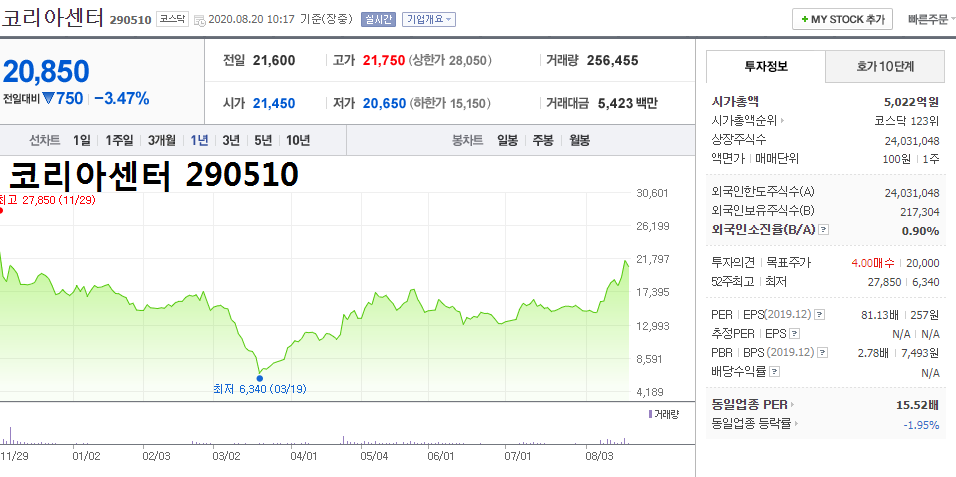
Task: Expand the 기업개요 dropdown
Action: pyautogui.click(x=429, y=20)
